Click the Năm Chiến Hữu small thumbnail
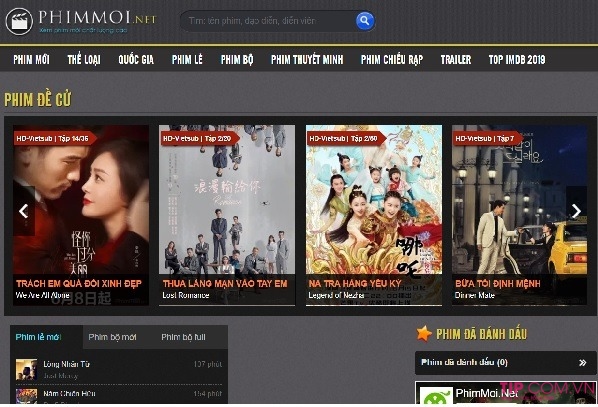This screenshot has width=598, height=407. tap(26, 396)
